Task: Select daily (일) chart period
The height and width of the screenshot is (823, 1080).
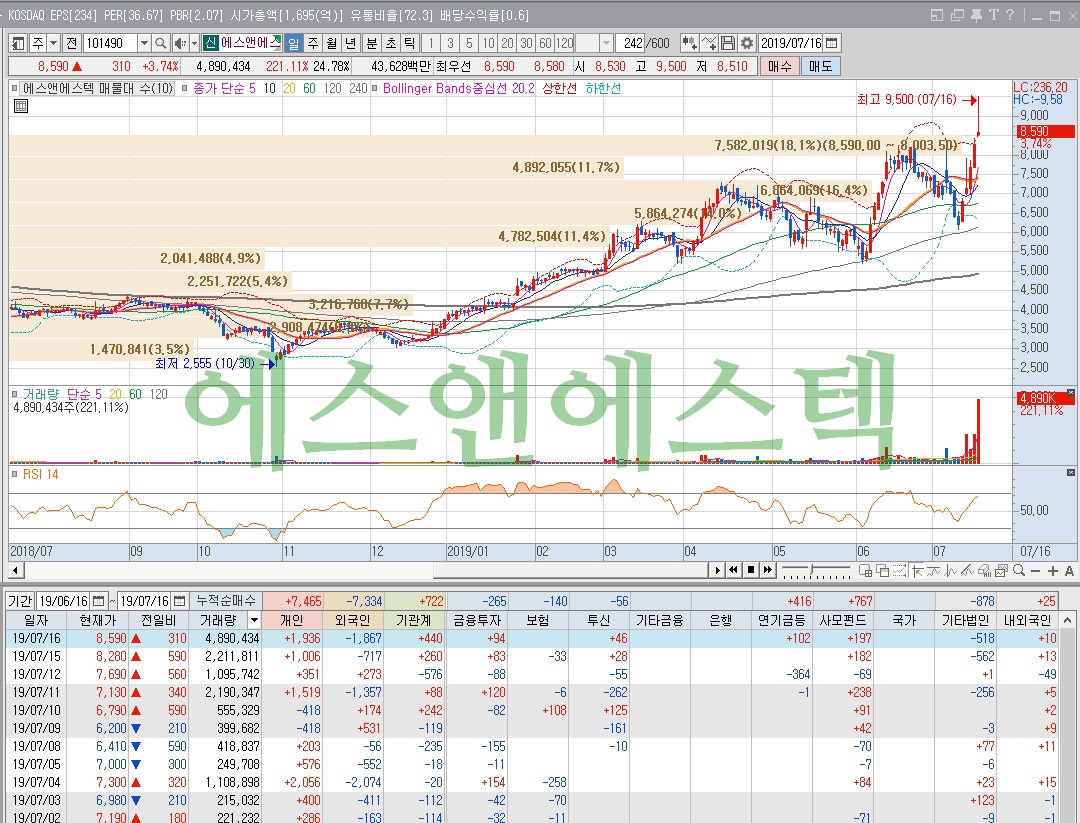Action: [294, 43]
